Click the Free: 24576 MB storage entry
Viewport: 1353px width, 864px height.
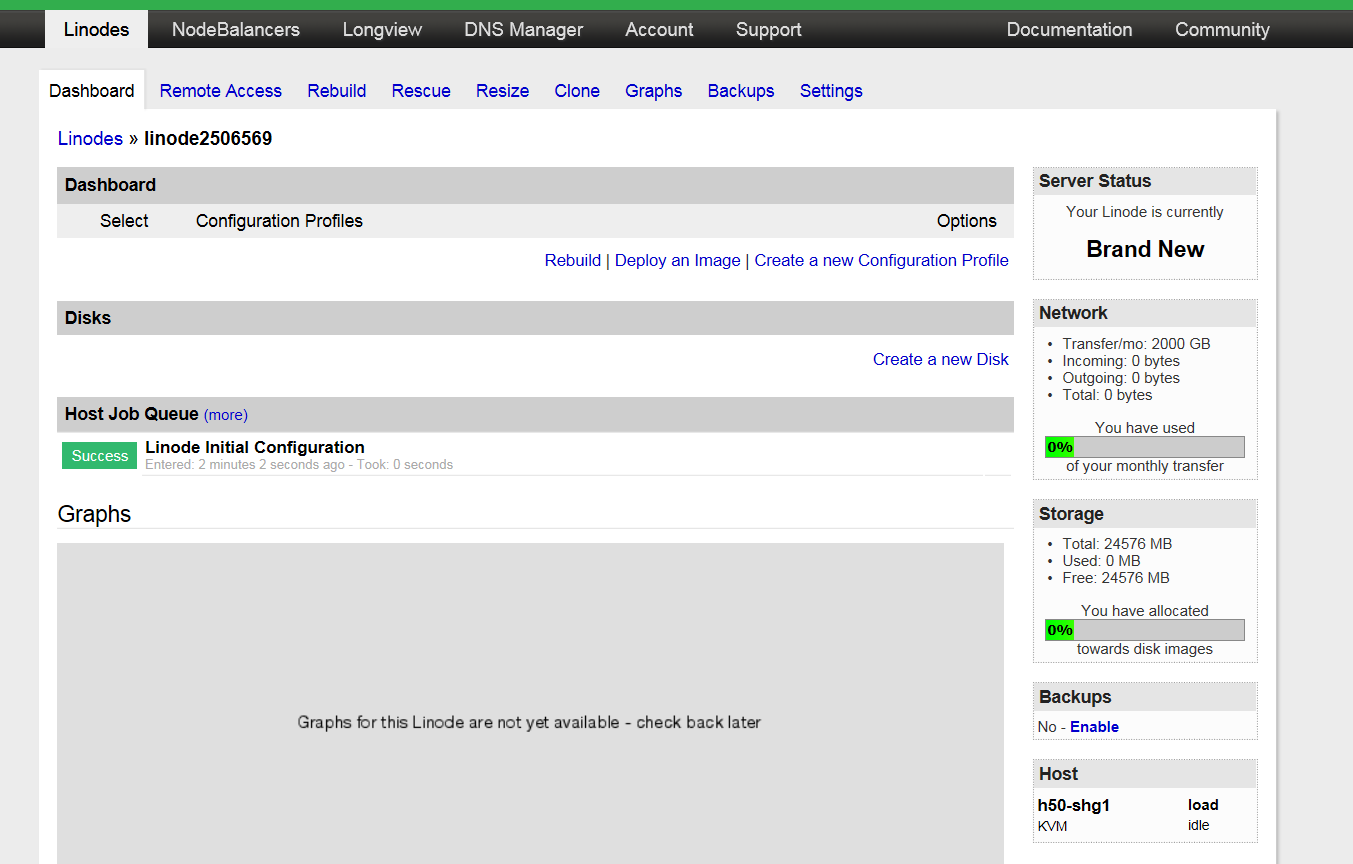click(1116, 578)
